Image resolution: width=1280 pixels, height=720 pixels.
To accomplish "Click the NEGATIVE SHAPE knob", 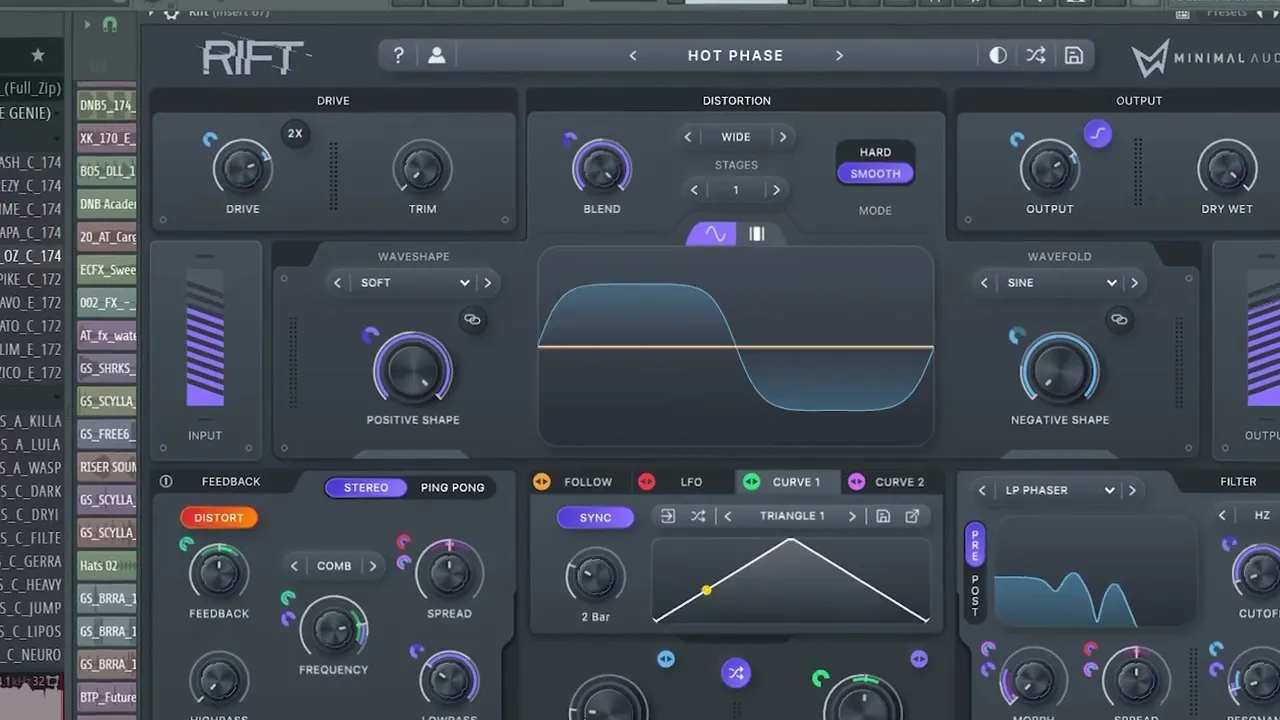I will (x=1060, y=371).
